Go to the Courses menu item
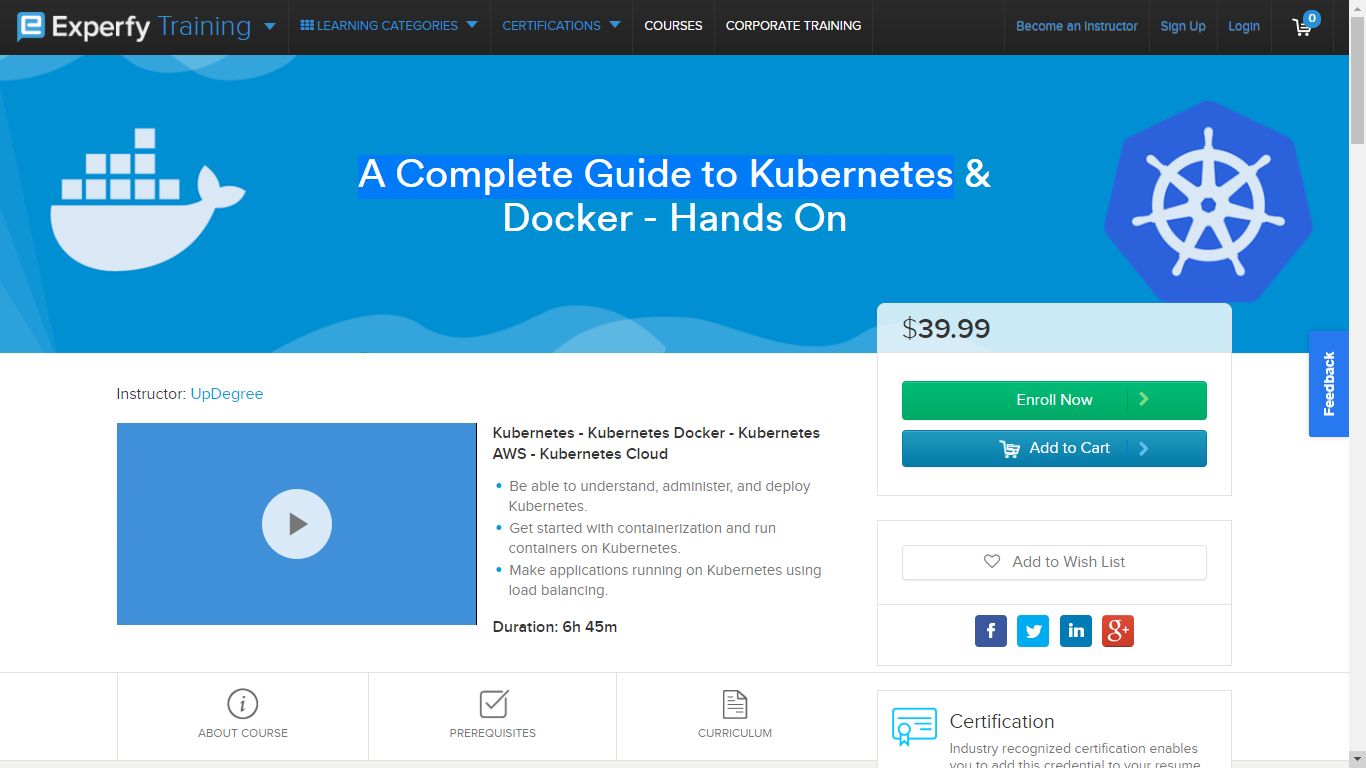This screenshot has height=768, width=1366. pyautogui.click(x=673, y=26)
